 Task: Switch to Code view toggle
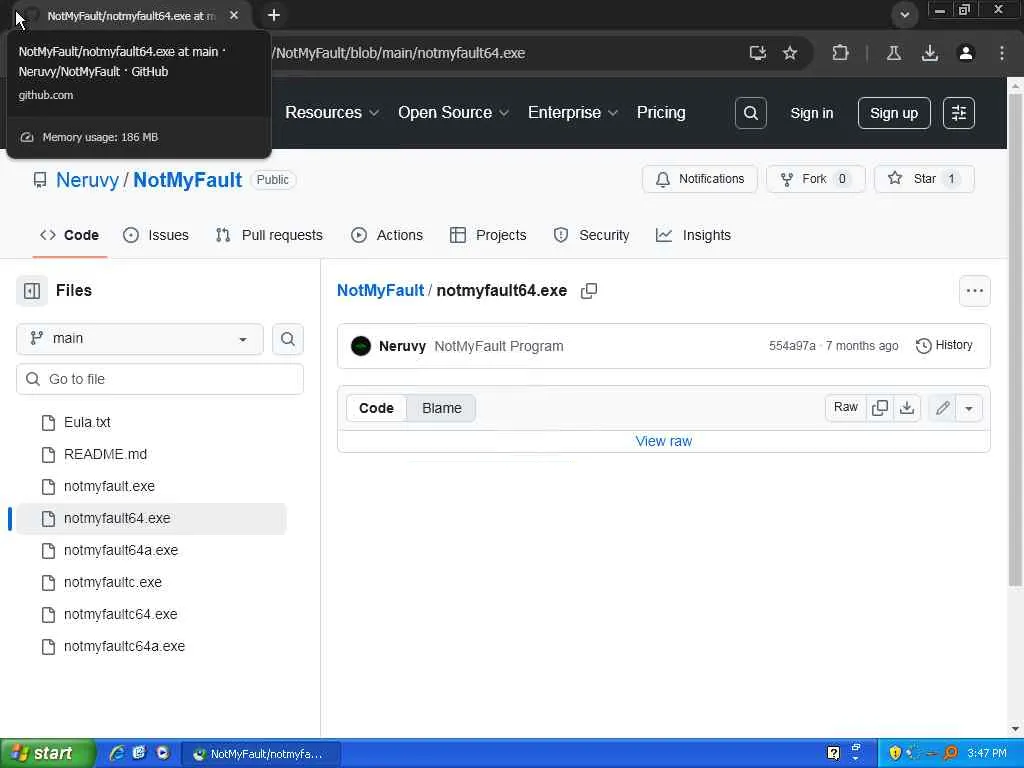tap(376, 408)
